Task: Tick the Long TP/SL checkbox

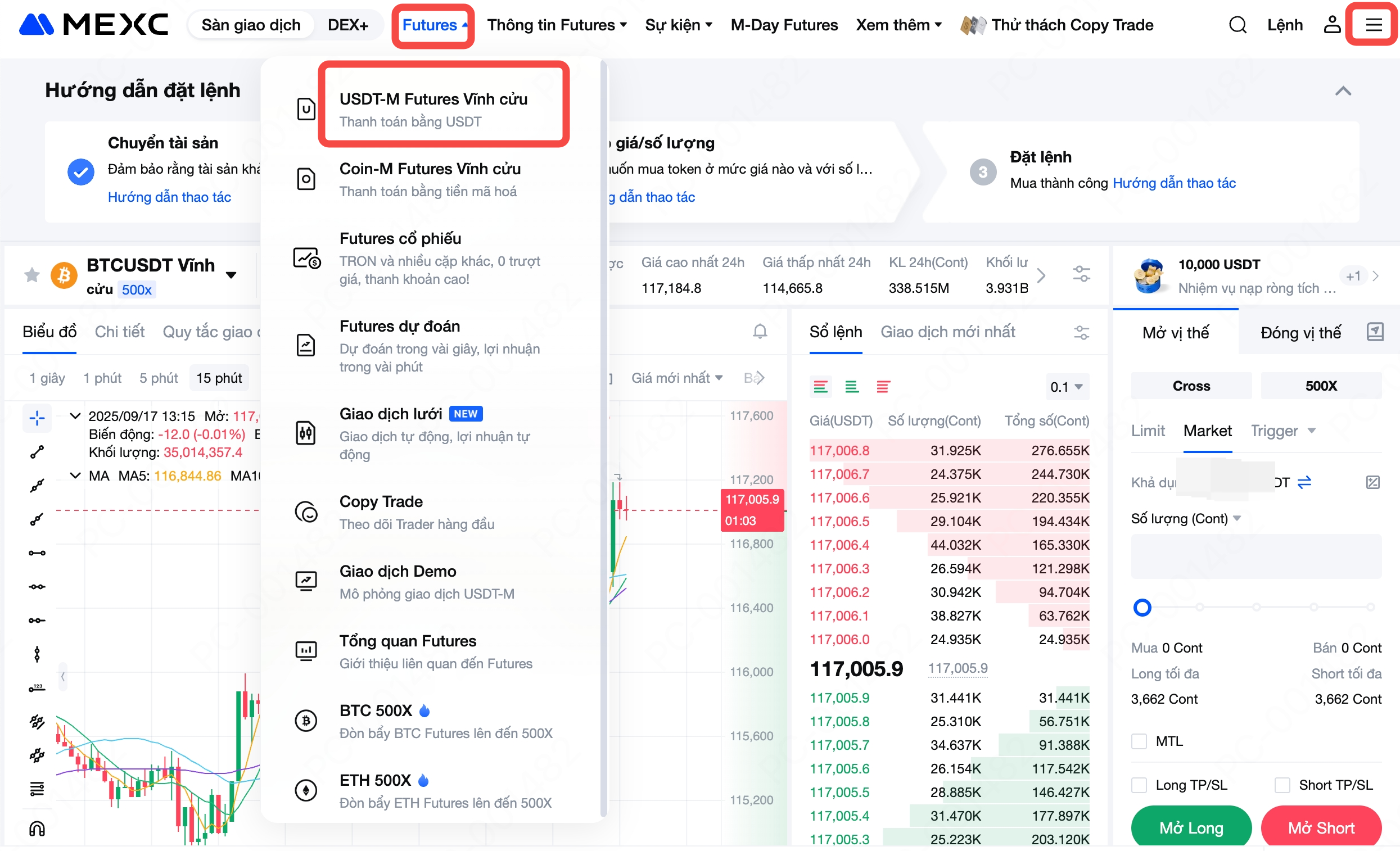Action: point(1139,785)
